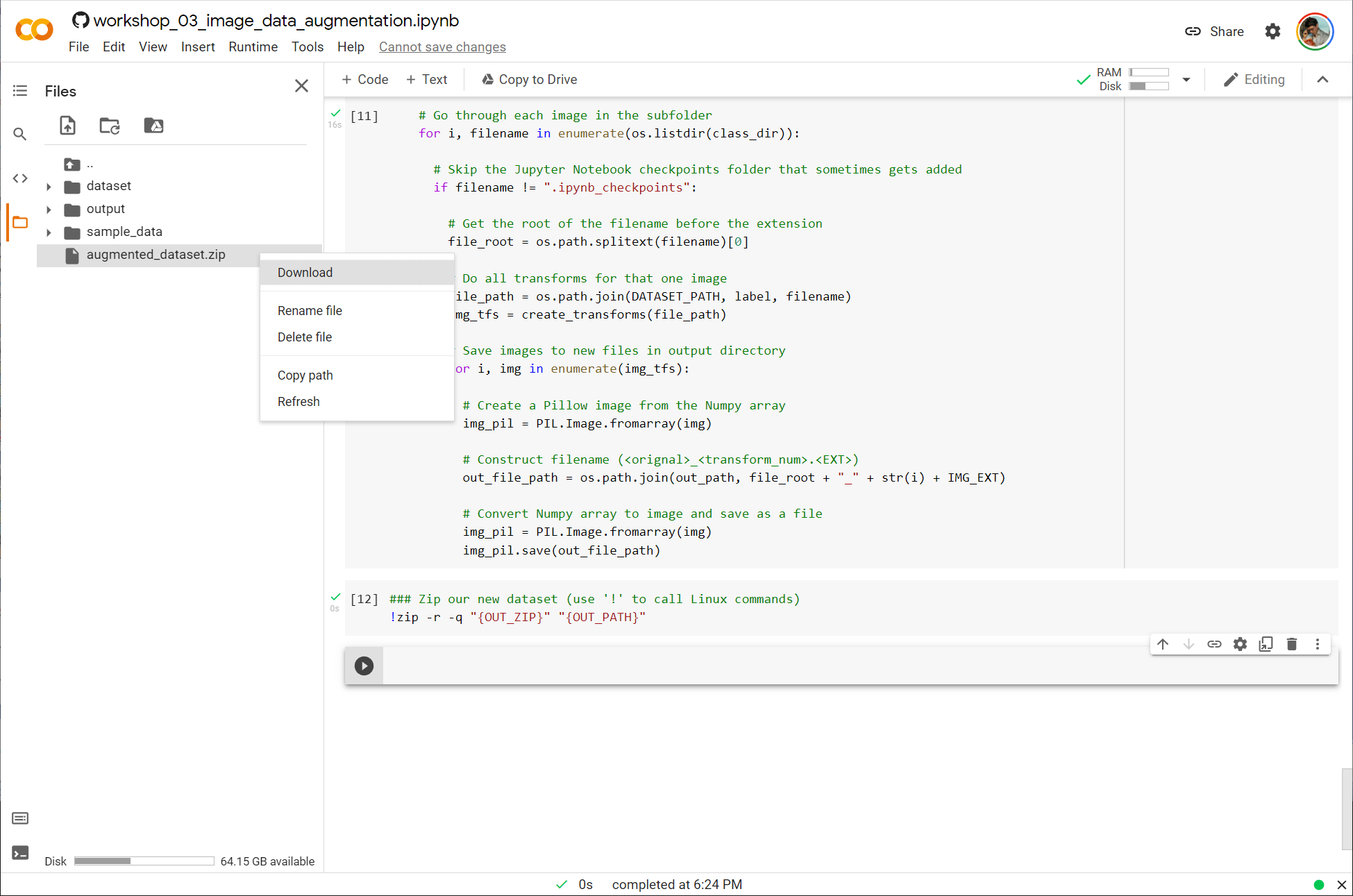Click the refresh folder icon
The width and height of the screenshot is (1353, 896).
click(110, 126)
